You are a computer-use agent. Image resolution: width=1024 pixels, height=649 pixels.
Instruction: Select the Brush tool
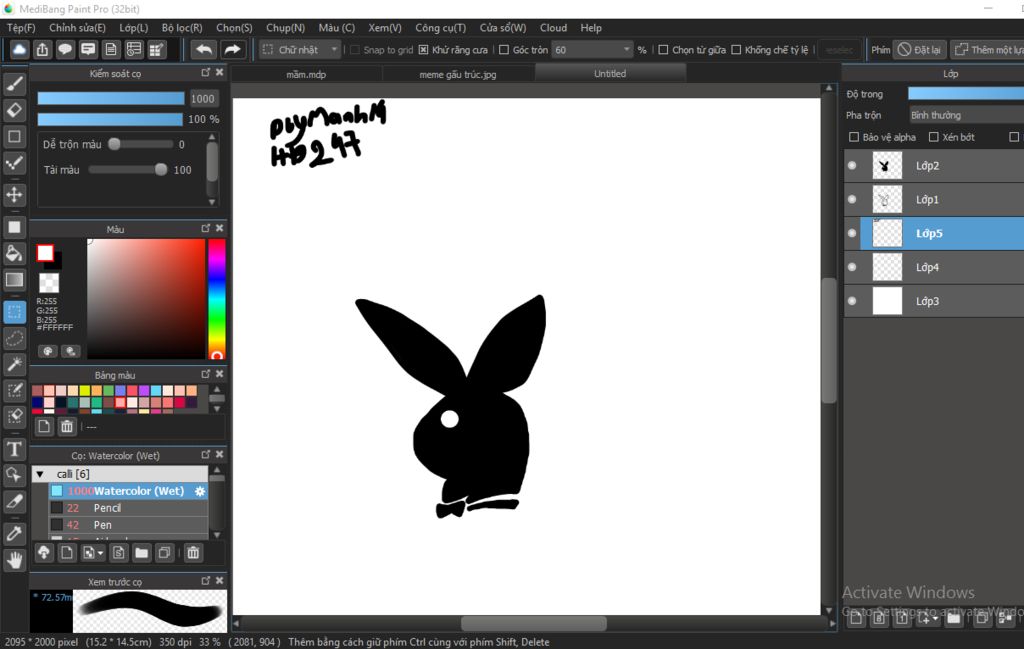[14, 84]
